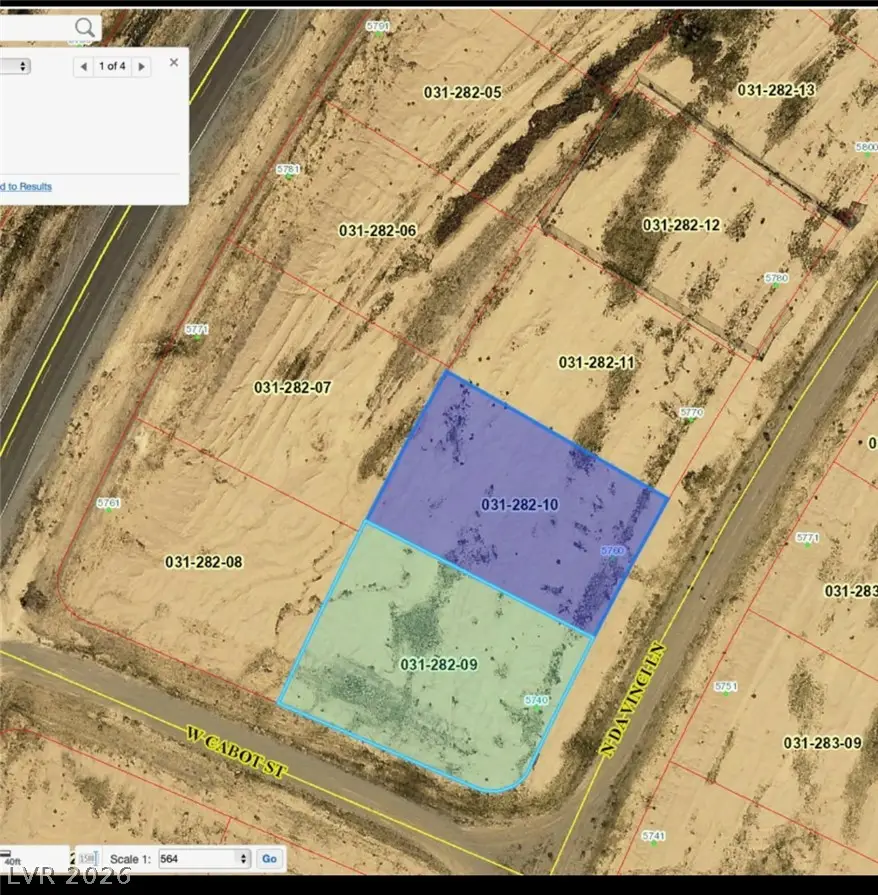
Task: Click address marker 5780
Action: (776, 280)
